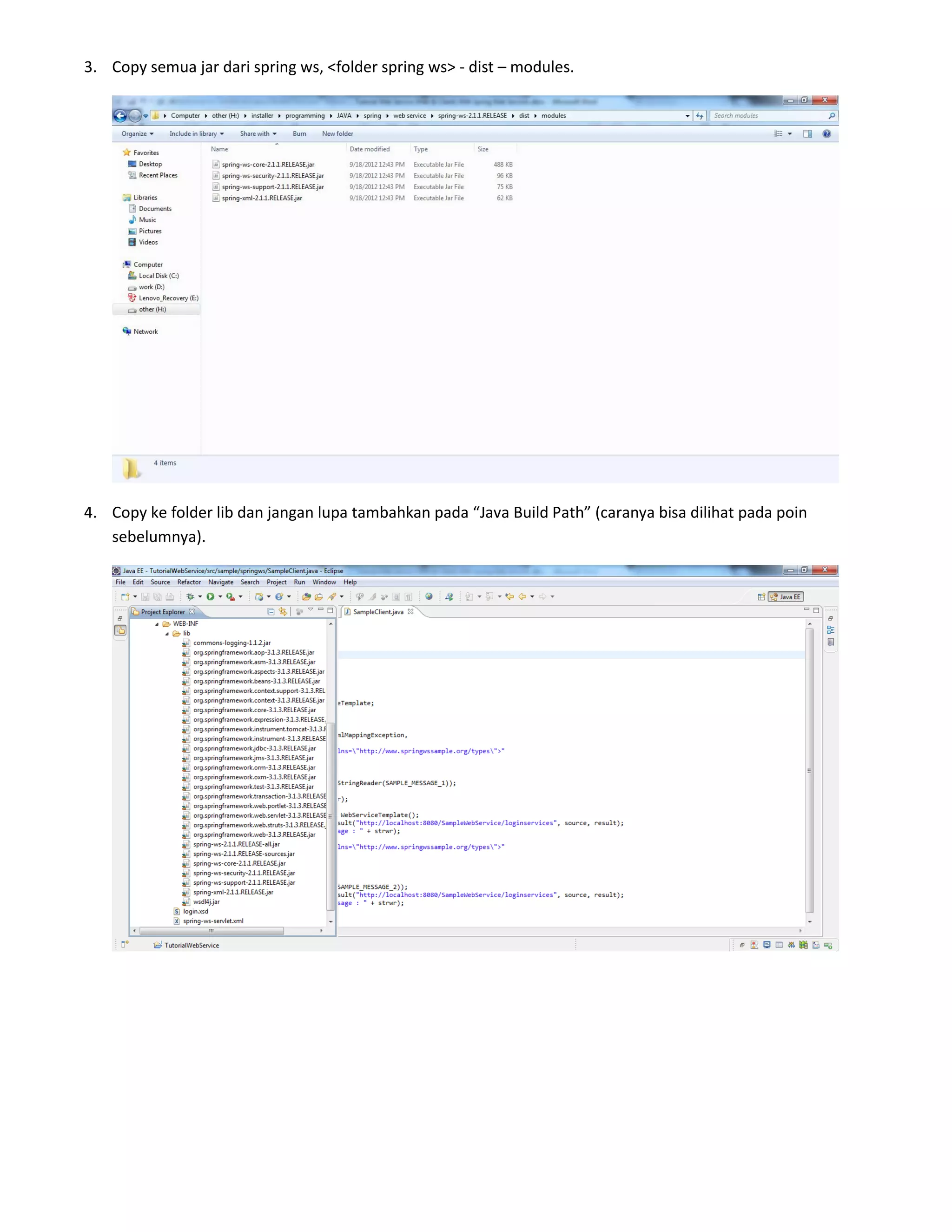
Task: Click the editor vertical scrollbar in Eclipse
Action: tap(810, 770)
